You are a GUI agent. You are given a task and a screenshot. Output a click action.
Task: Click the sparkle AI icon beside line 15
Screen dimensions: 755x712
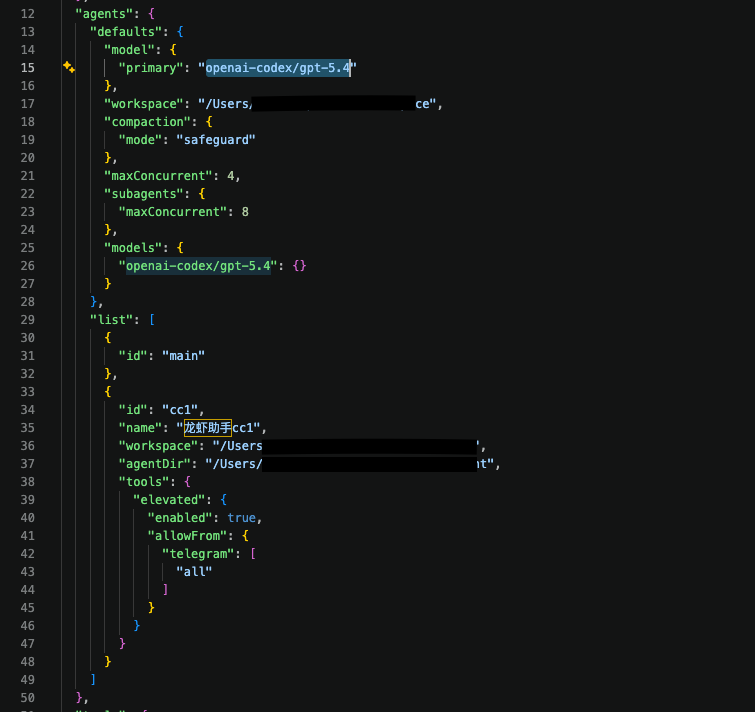69,67
